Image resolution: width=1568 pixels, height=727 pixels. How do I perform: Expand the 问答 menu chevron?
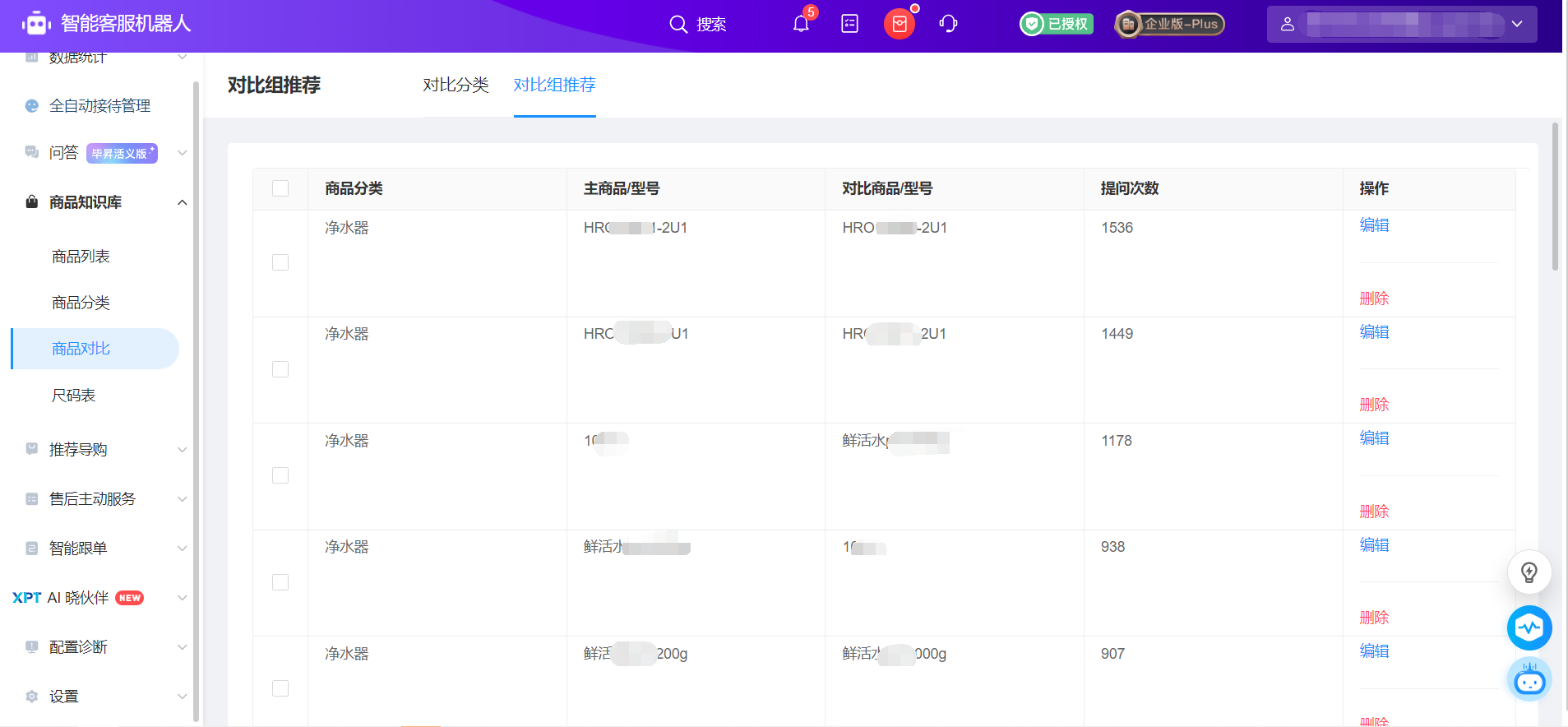pyautogui.click(x=183, y=153)
